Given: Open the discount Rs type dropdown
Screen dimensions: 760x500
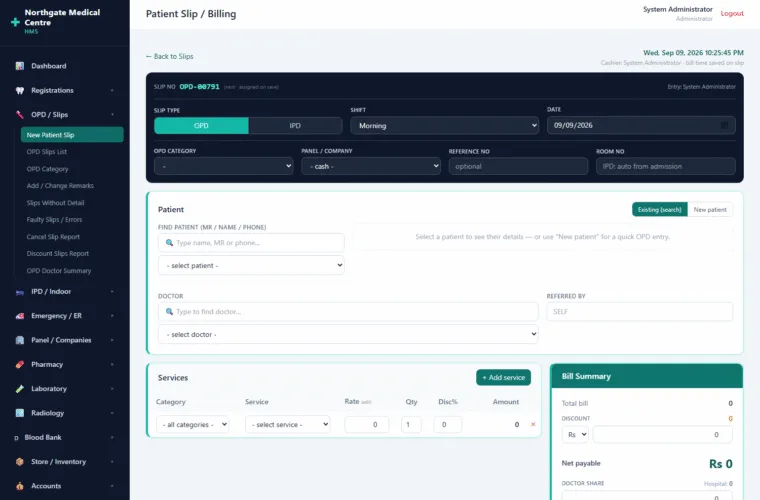Looking at the screenshot, I should pos(575,435).
